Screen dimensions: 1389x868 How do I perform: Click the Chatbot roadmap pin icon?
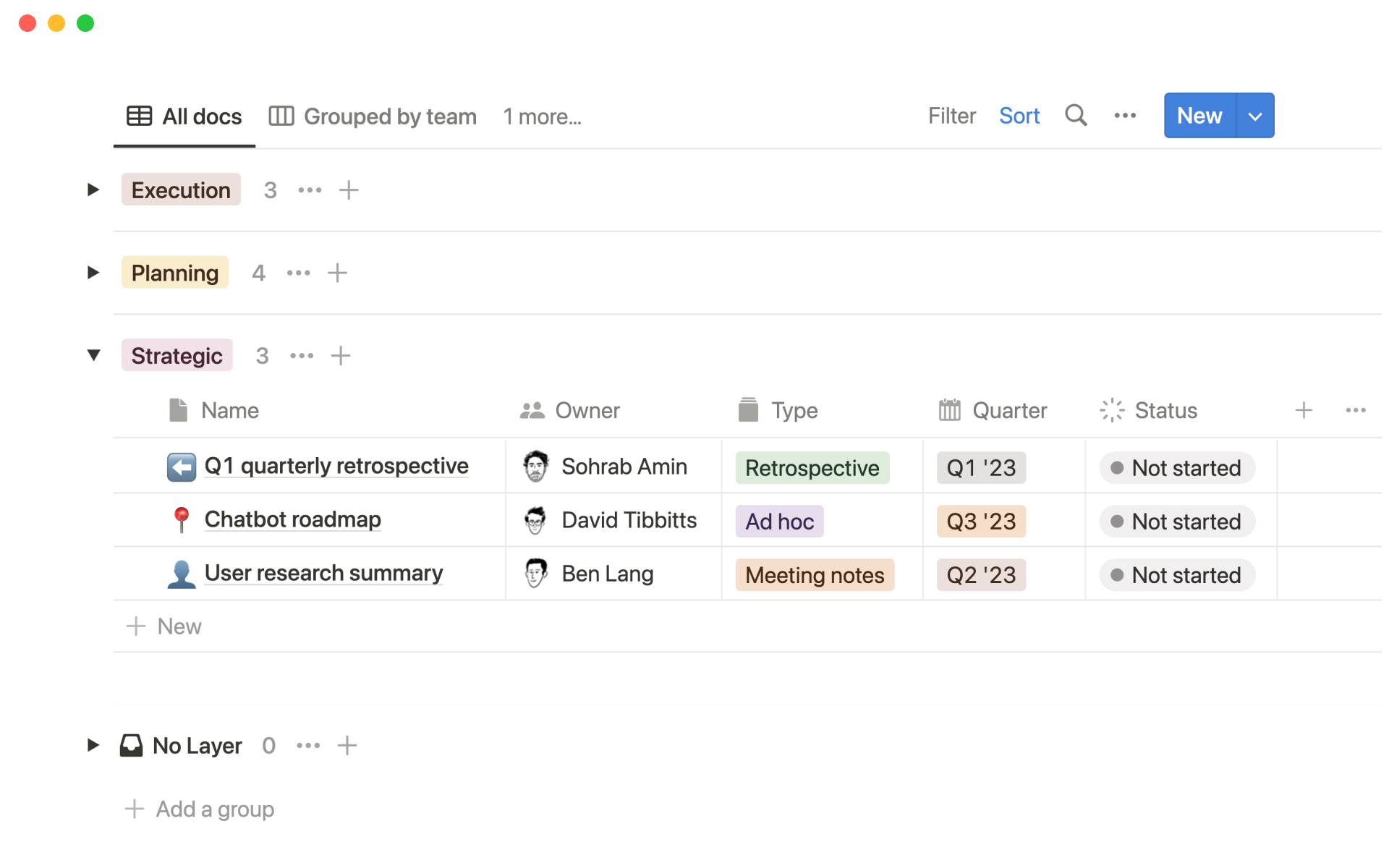(x=181, y=519)
